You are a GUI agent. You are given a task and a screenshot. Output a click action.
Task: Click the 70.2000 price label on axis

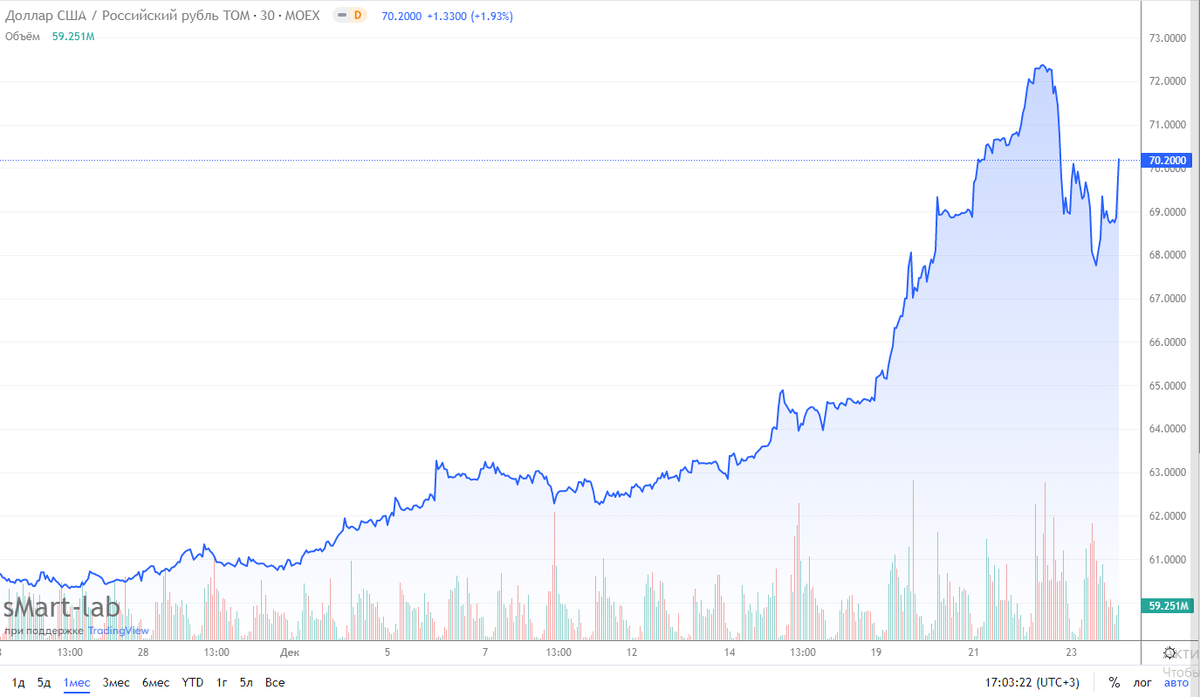[x=1169, y=160]
